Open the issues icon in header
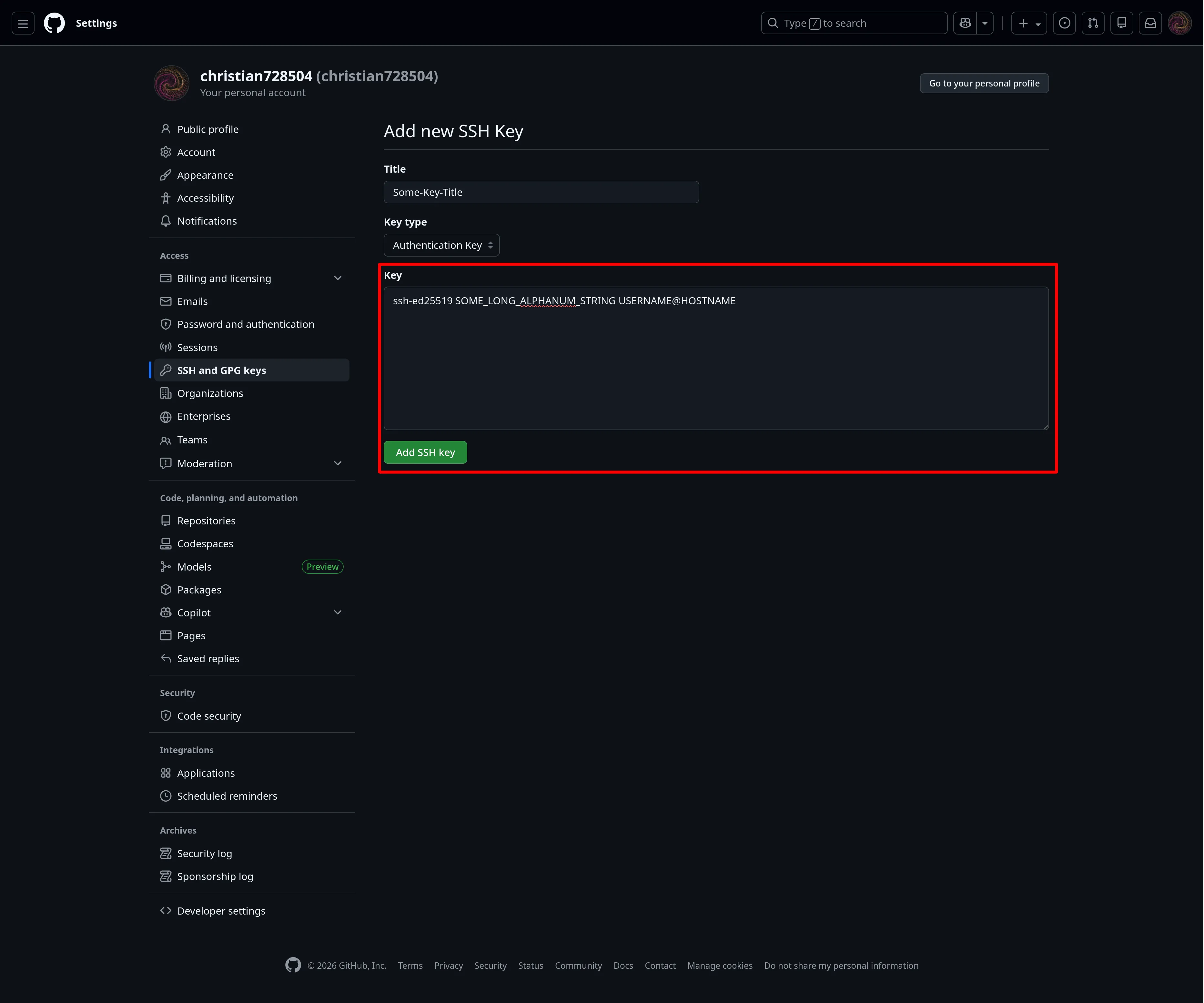1204x1003 pixels. (1064, 24)
